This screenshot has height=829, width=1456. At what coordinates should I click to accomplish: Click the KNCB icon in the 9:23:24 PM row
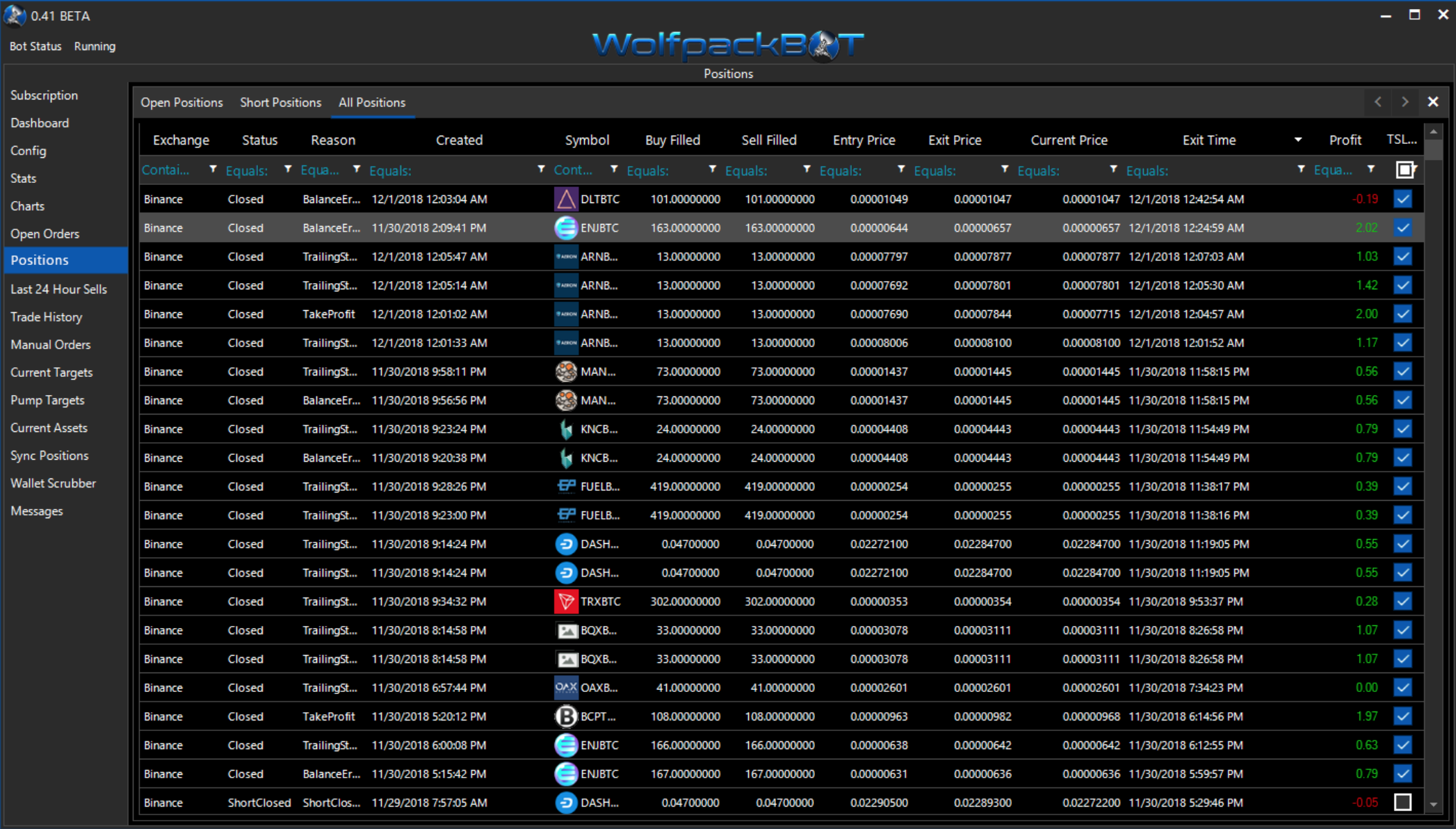tap(566, 429)
